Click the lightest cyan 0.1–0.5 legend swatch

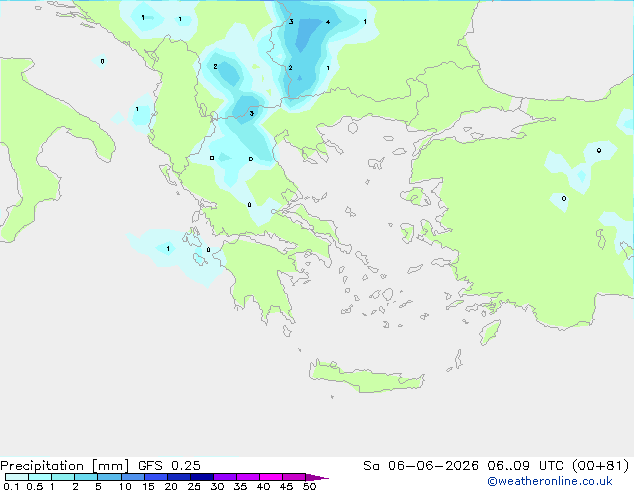[17, 477]
